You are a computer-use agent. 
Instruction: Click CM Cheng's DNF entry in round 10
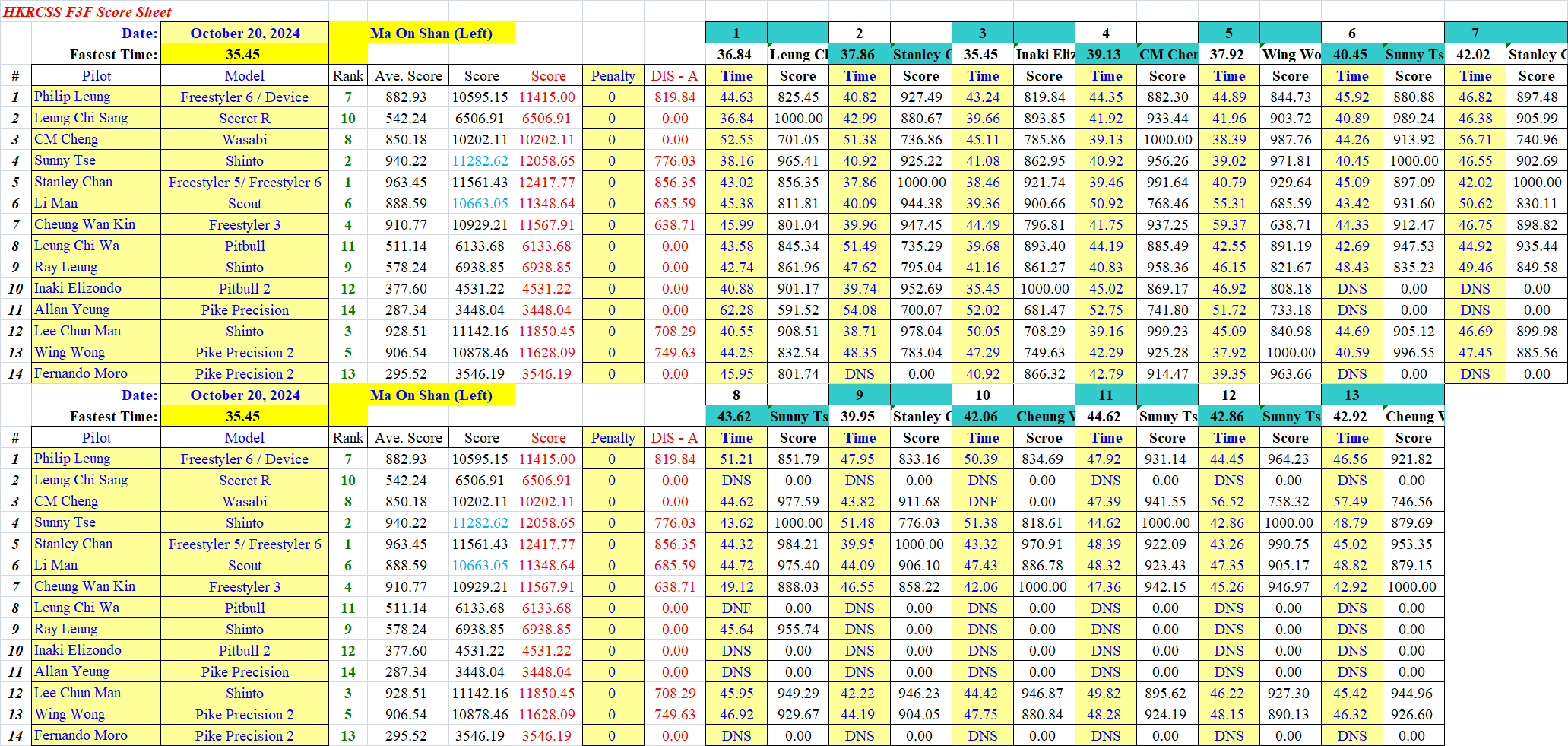(982, 501)
